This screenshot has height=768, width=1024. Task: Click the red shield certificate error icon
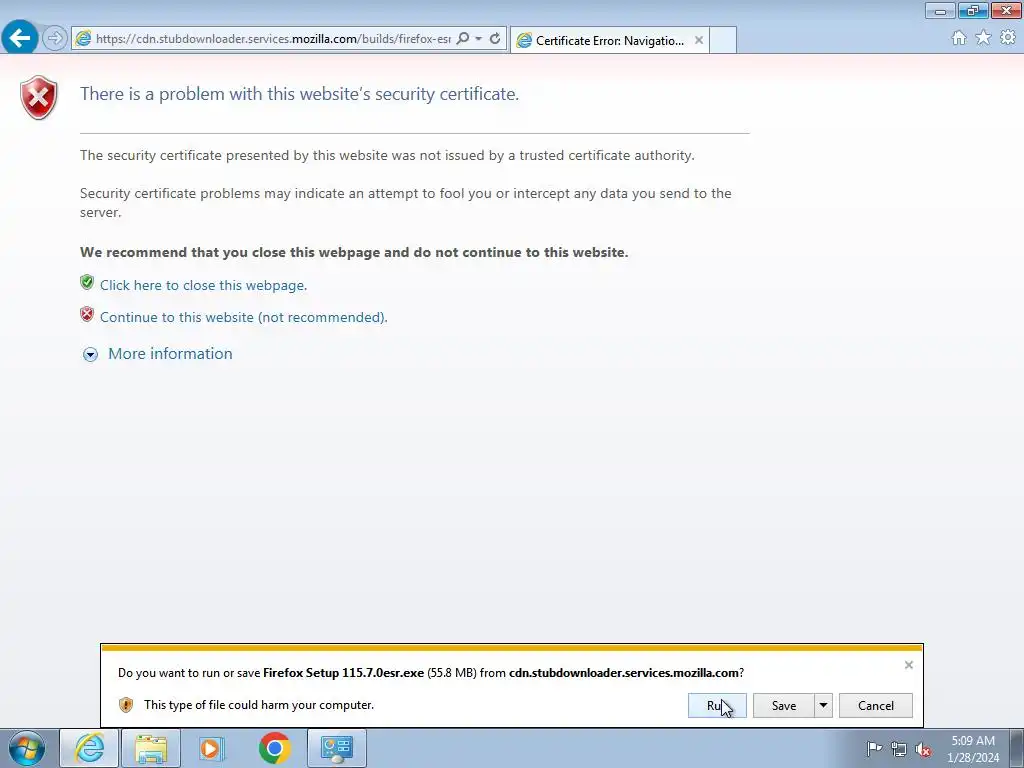(x=39, y=97)
